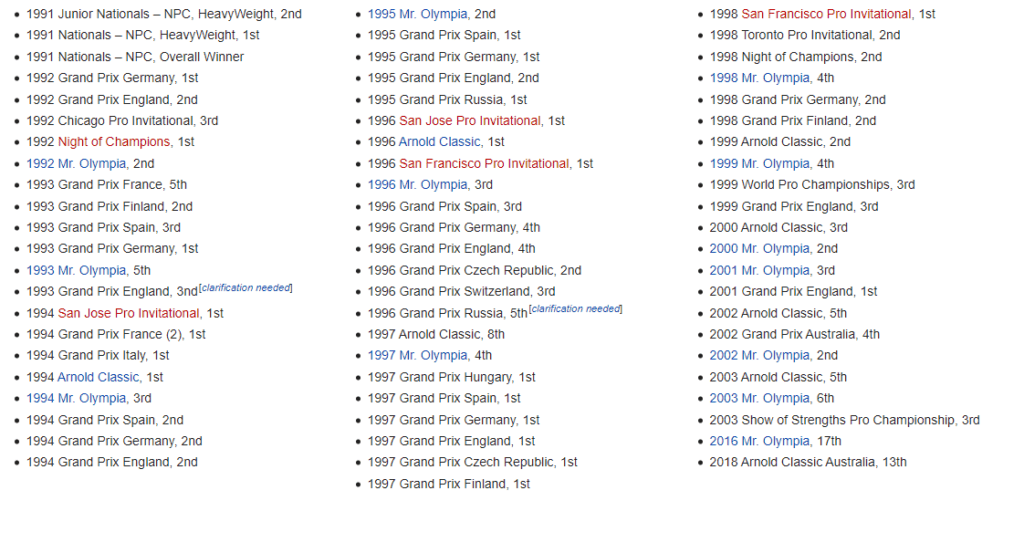Click '2002 Grand Prix Australia, 4th' entry
Image resolution: width=1024 pixels, height=553 pixels.
point(795,334)
